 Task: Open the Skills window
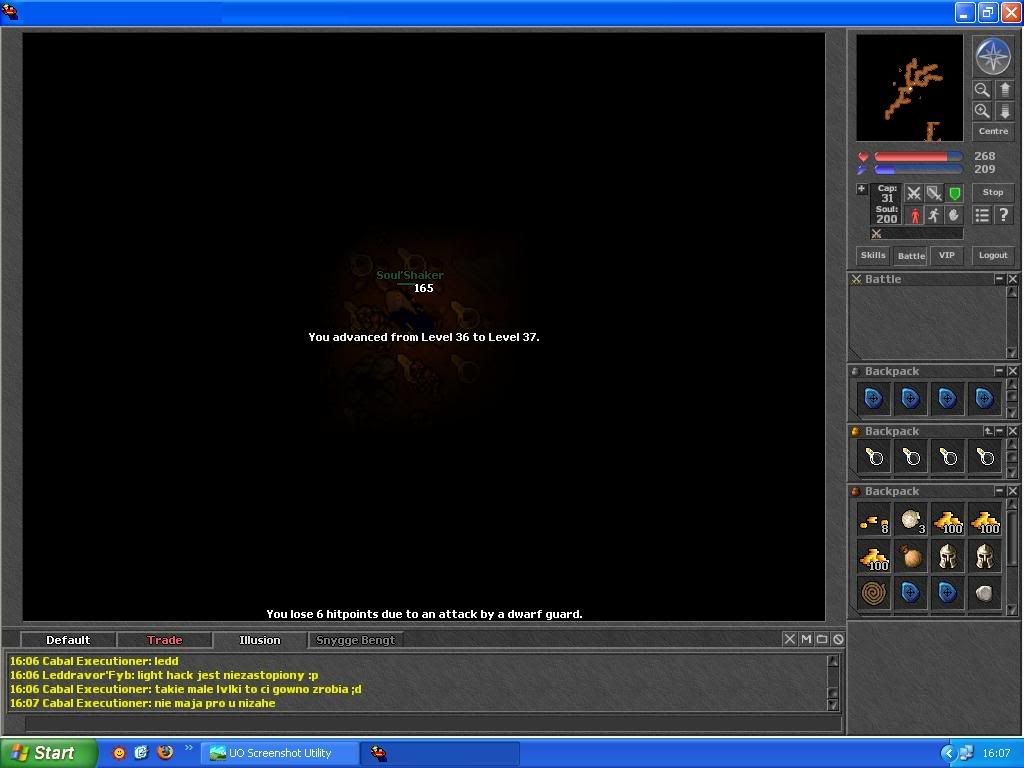click(x=872, y=255)
